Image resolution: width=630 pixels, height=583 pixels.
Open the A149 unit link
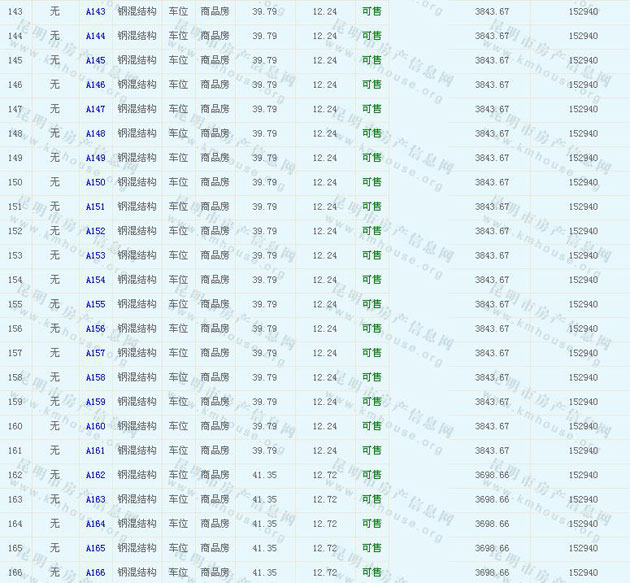point(95,158)
